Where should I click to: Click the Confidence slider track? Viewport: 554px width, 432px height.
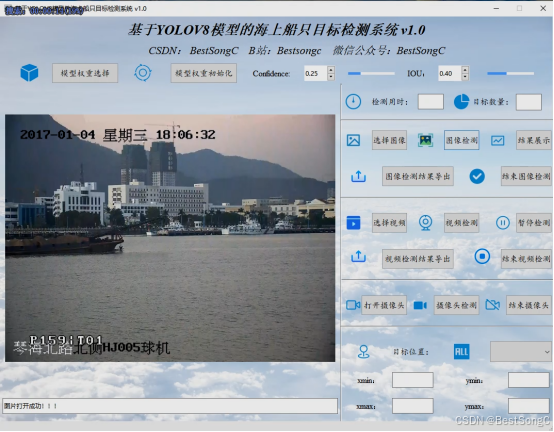(x=371, y=73)
